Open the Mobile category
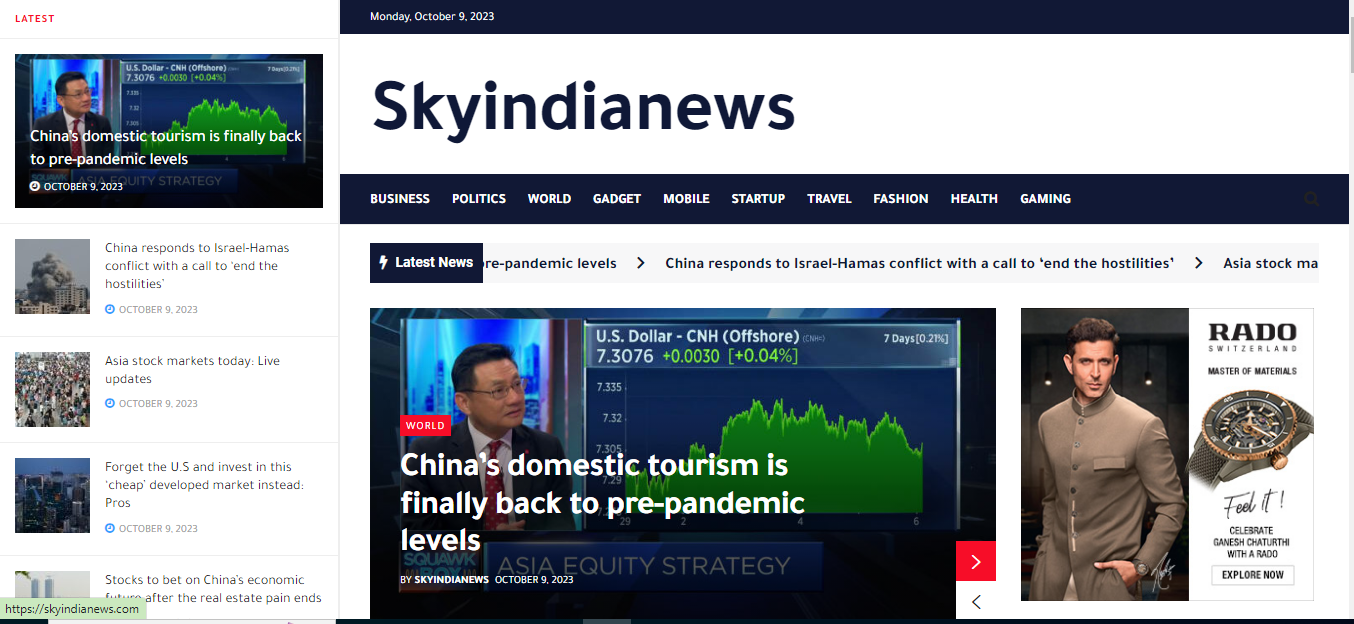Viewport: 1354px width, 624px height. (686, 199)
